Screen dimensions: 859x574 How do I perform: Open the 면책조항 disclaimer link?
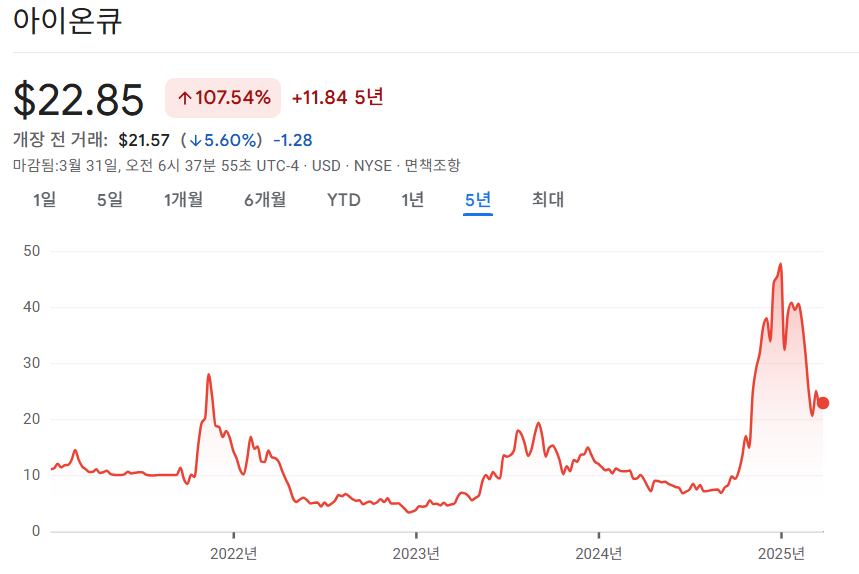(x=432, y=165)
